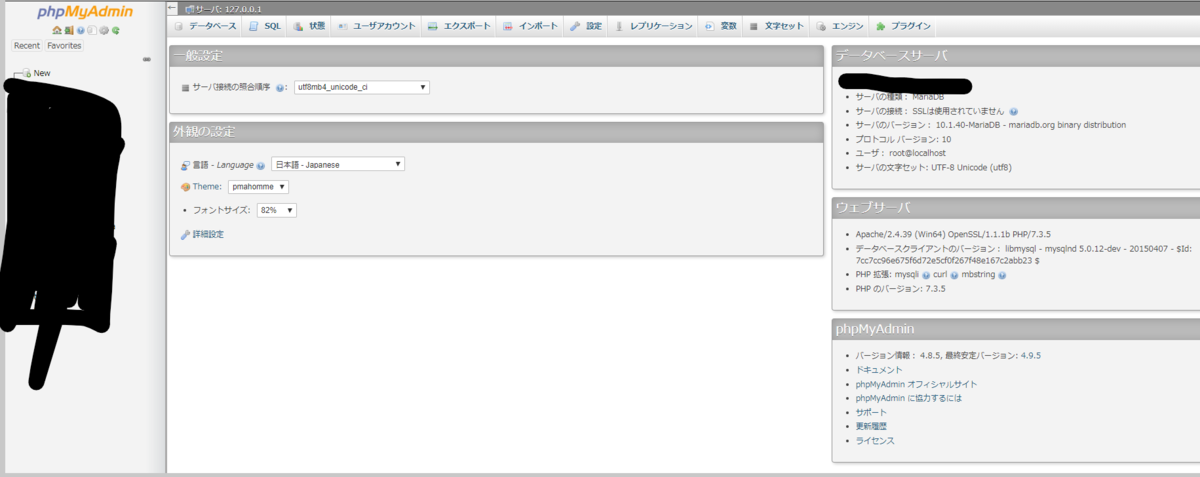Click help icon after curl extension

955,274
